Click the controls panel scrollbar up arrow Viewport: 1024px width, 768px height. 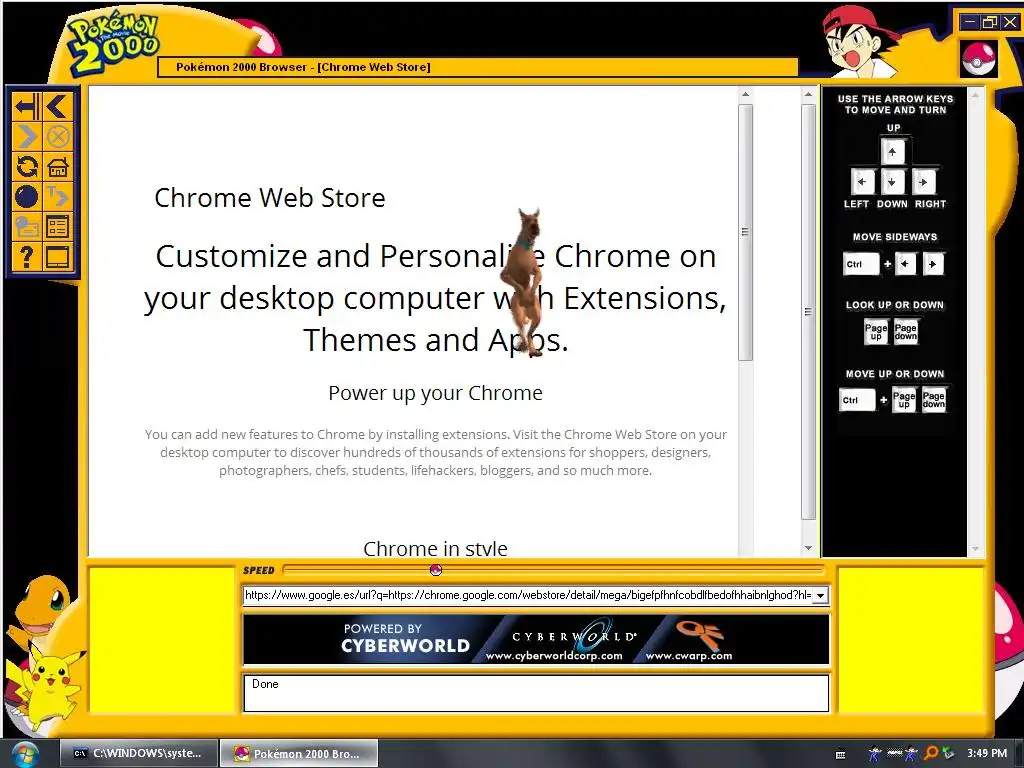975,95
